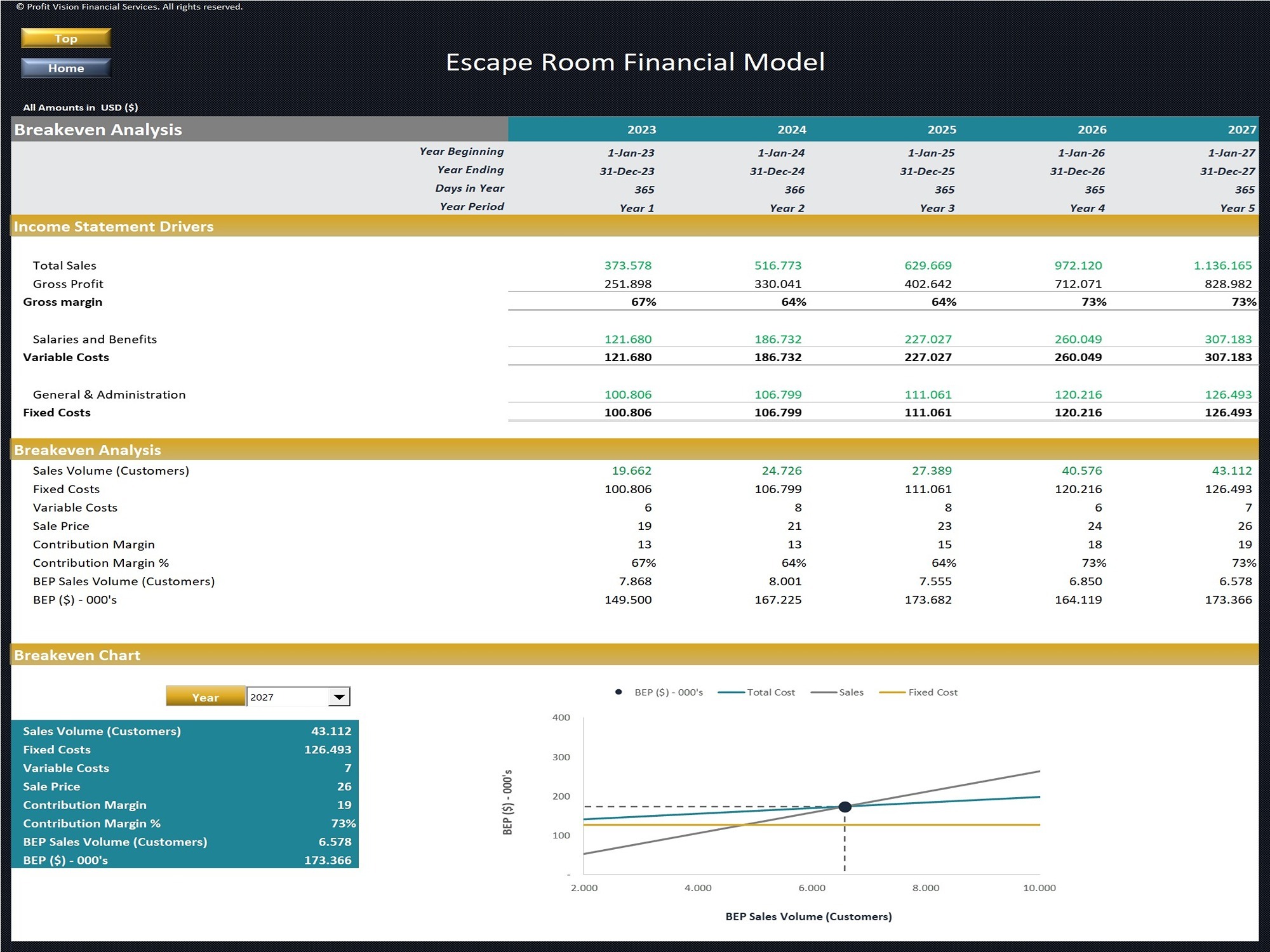Click the Gross margin row label
Viewport: 1270px width, 952px height.
(62, 302)
